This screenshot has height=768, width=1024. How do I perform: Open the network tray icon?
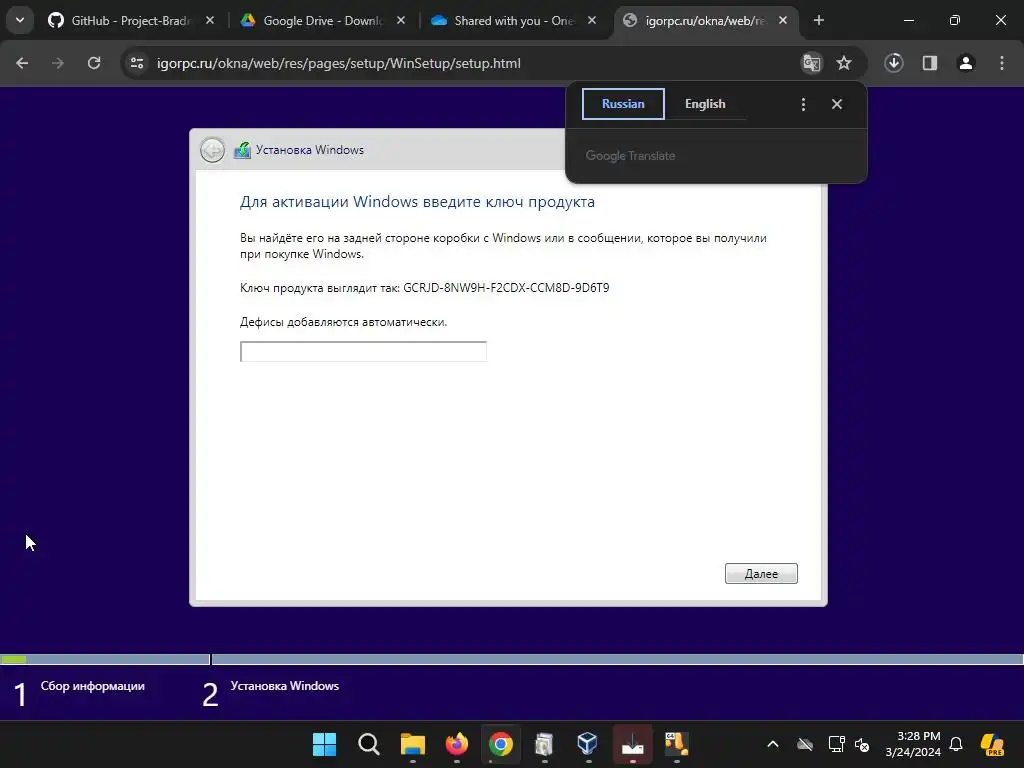point(836,744)
